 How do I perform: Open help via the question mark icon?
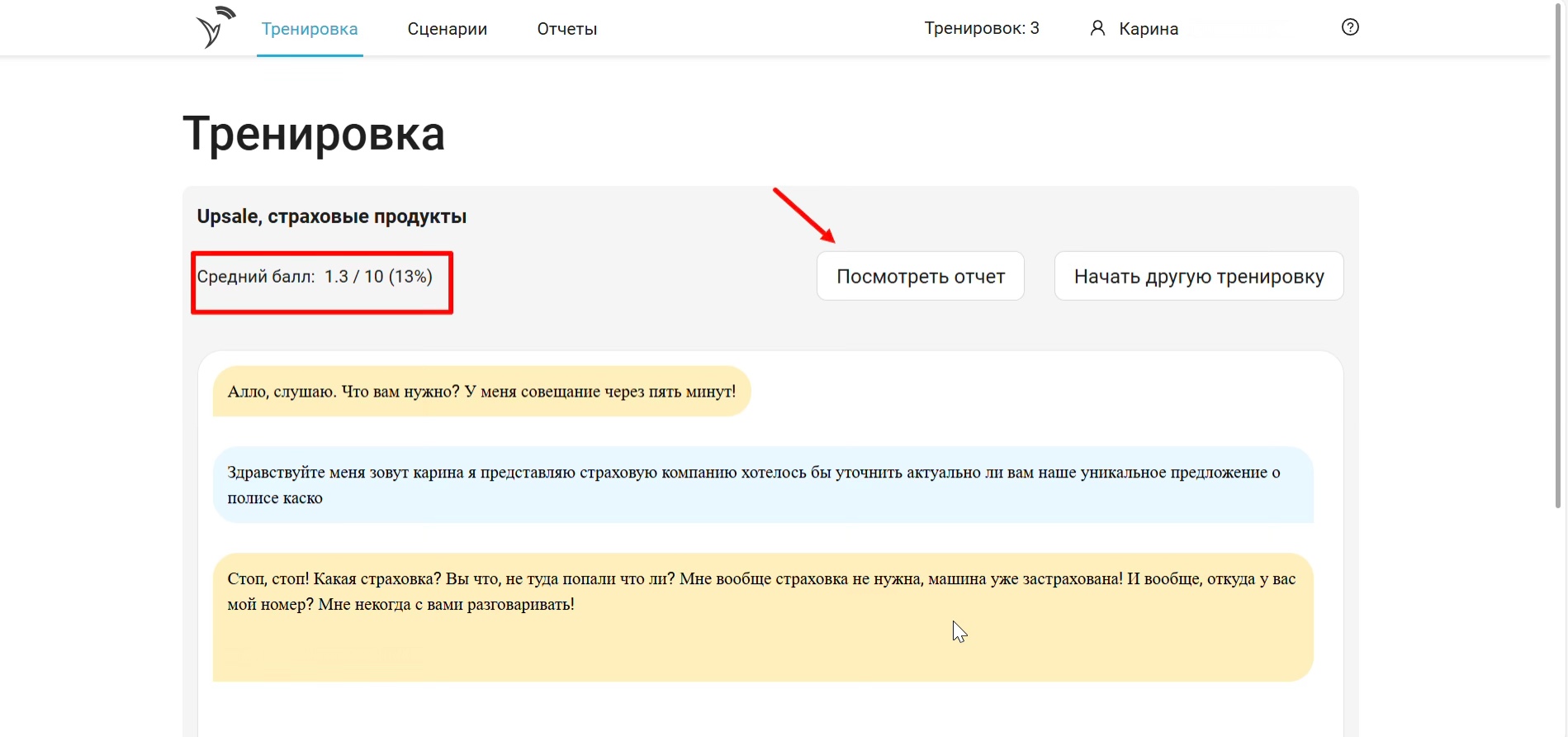1350,27
